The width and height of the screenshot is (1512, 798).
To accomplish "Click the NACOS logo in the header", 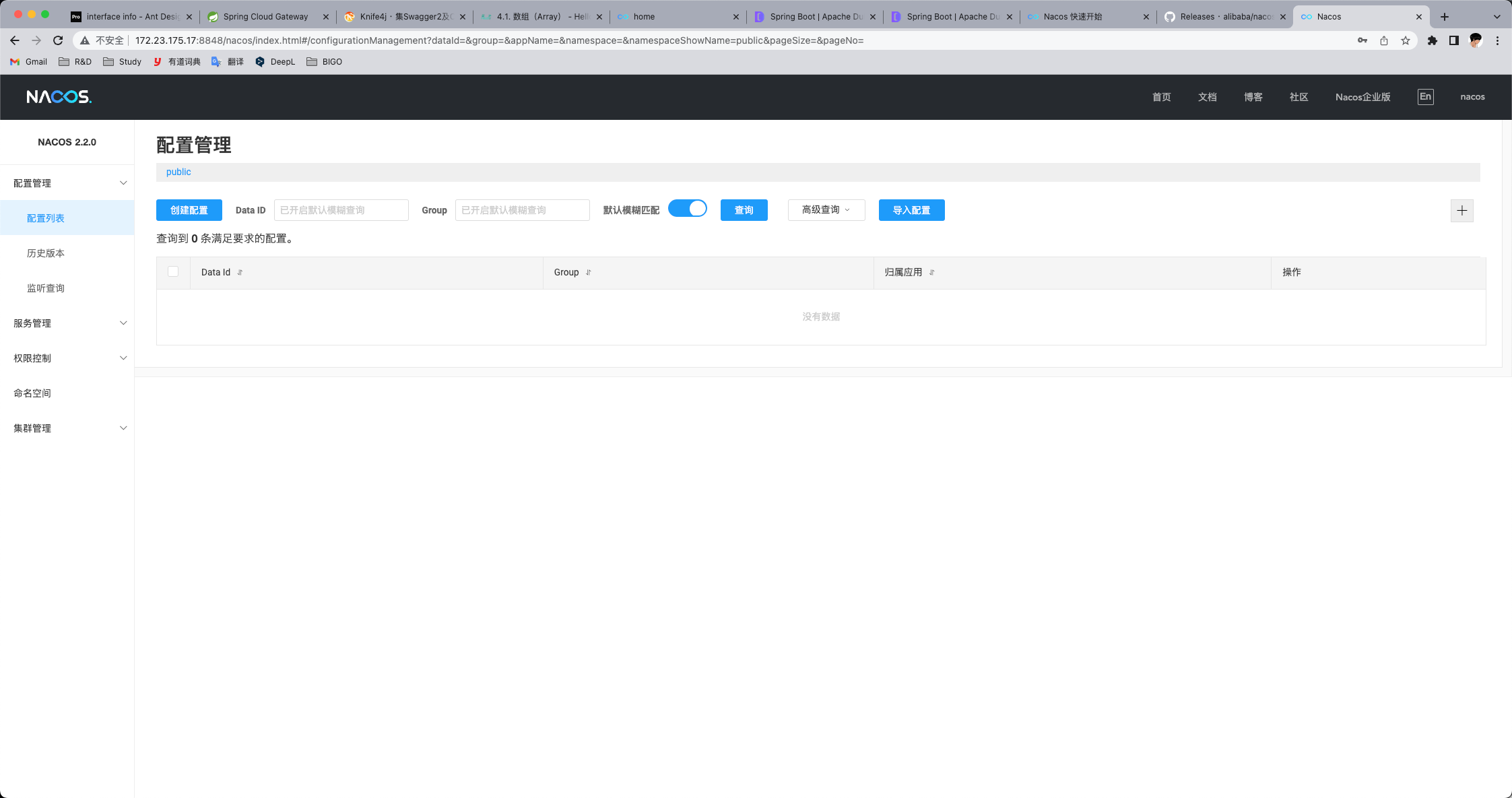I will coord(59,97).
